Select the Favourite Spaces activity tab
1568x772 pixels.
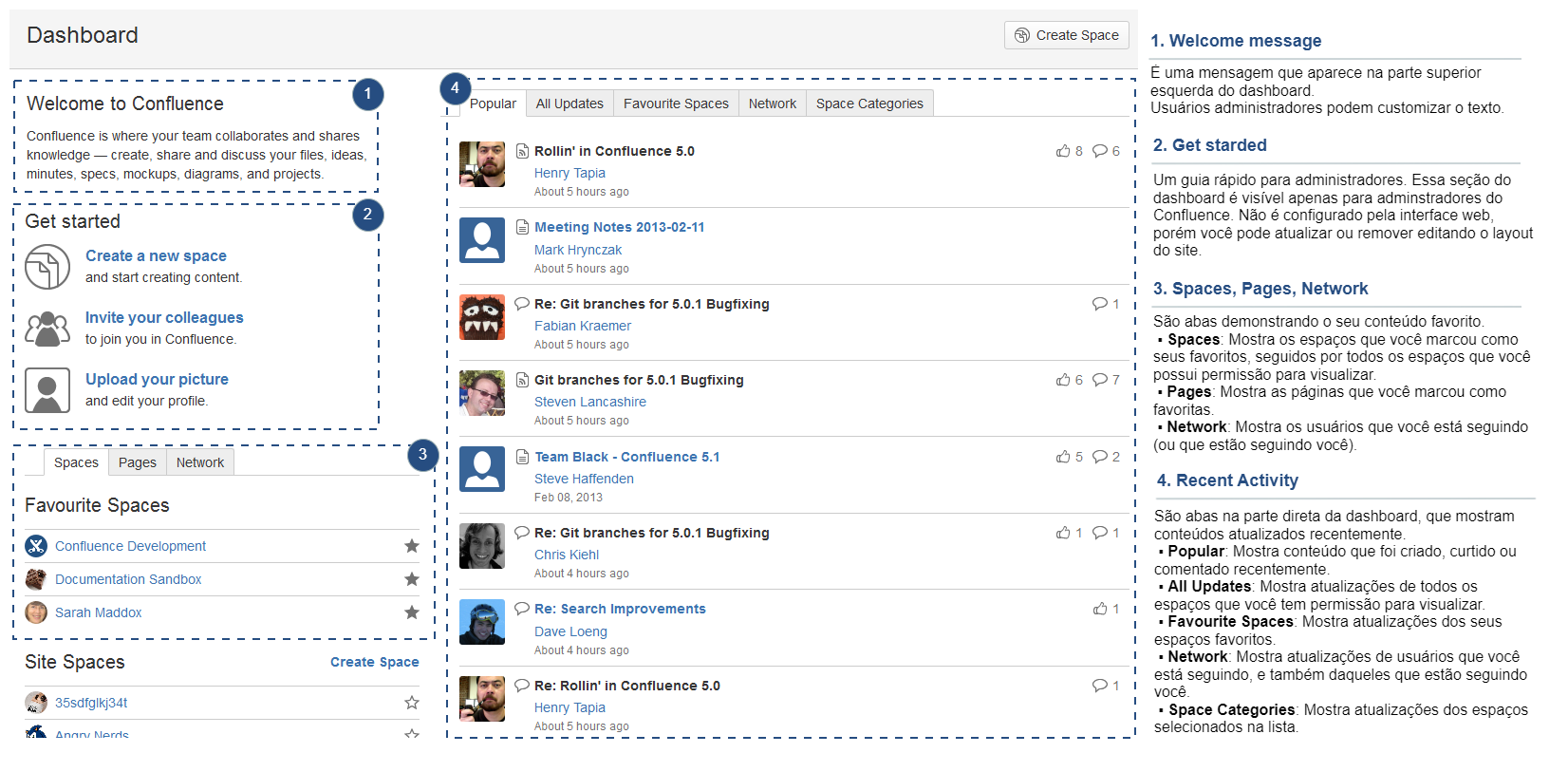[676, 104]
